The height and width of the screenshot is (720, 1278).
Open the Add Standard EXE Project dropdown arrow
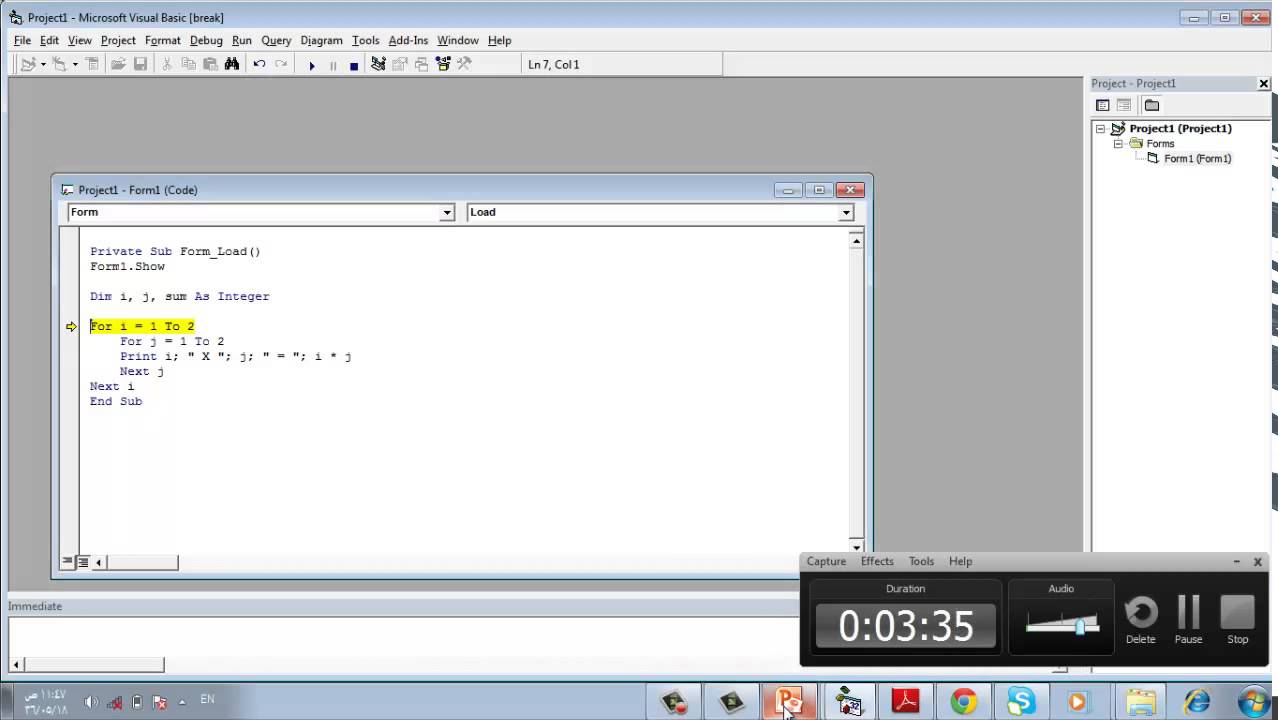[42, 64]
